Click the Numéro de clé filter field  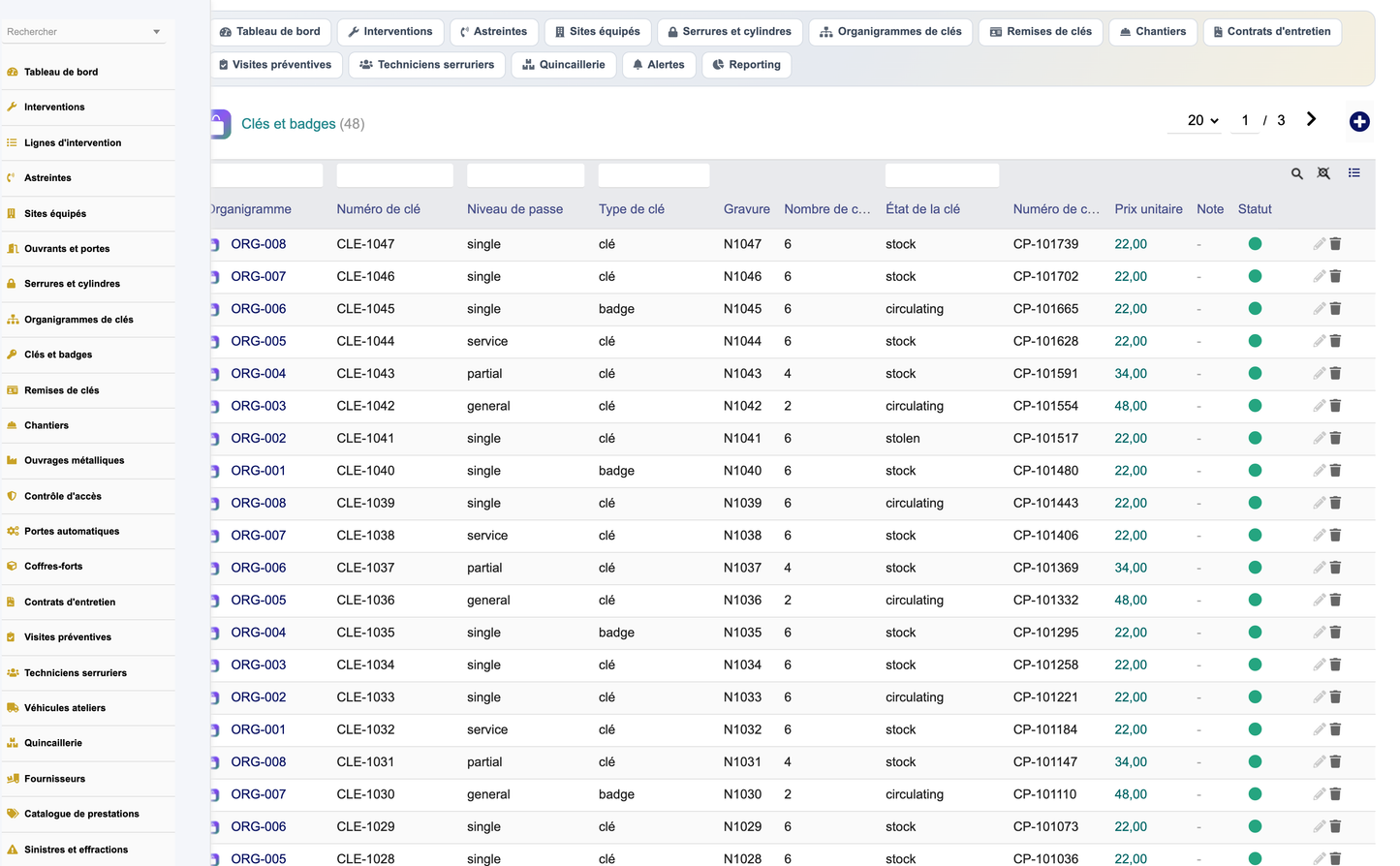pos(394,175)
